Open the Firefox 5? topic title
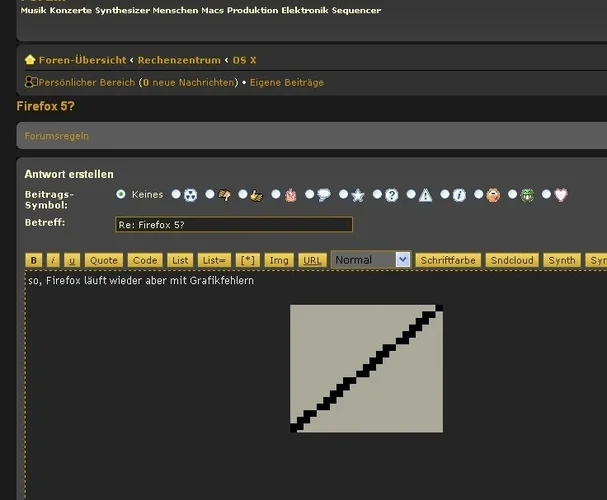Screen dimensions: 607x500 [45, 106]
